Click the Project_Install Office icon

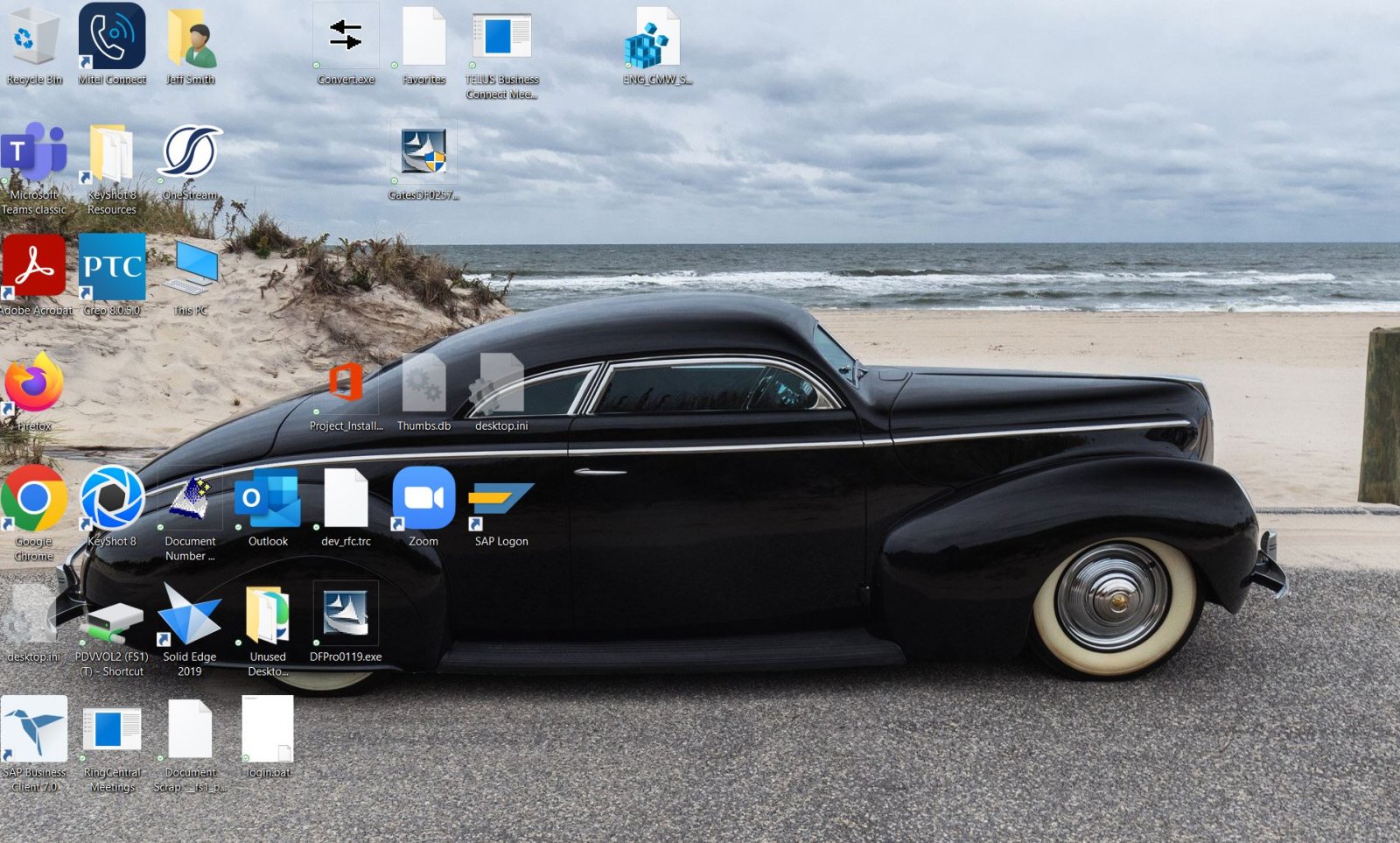[346, 383]
